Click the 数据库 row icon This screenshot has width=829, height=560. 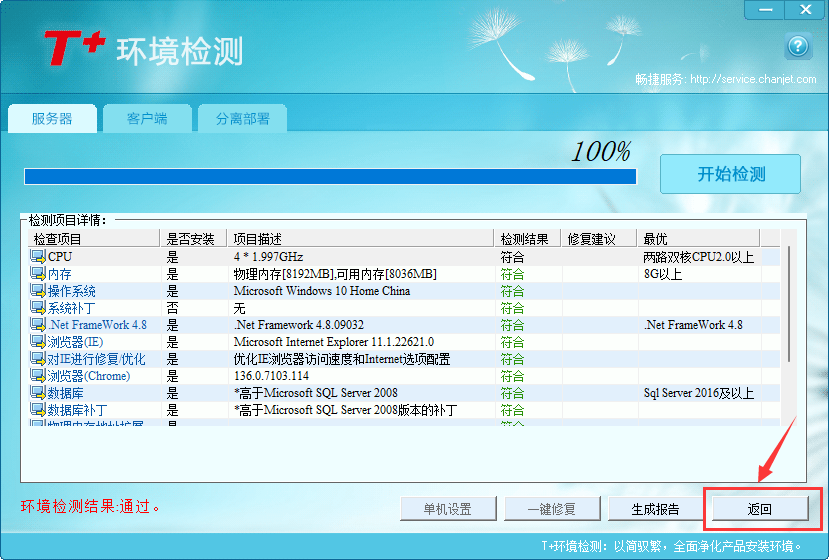[x=38, y=392]
